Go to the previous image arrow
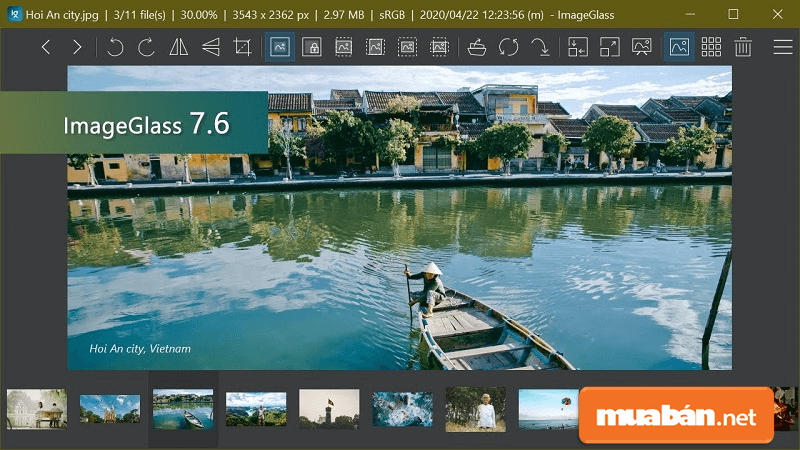The width and height of the screenshot is (800, 450). [x=46, y=47]
